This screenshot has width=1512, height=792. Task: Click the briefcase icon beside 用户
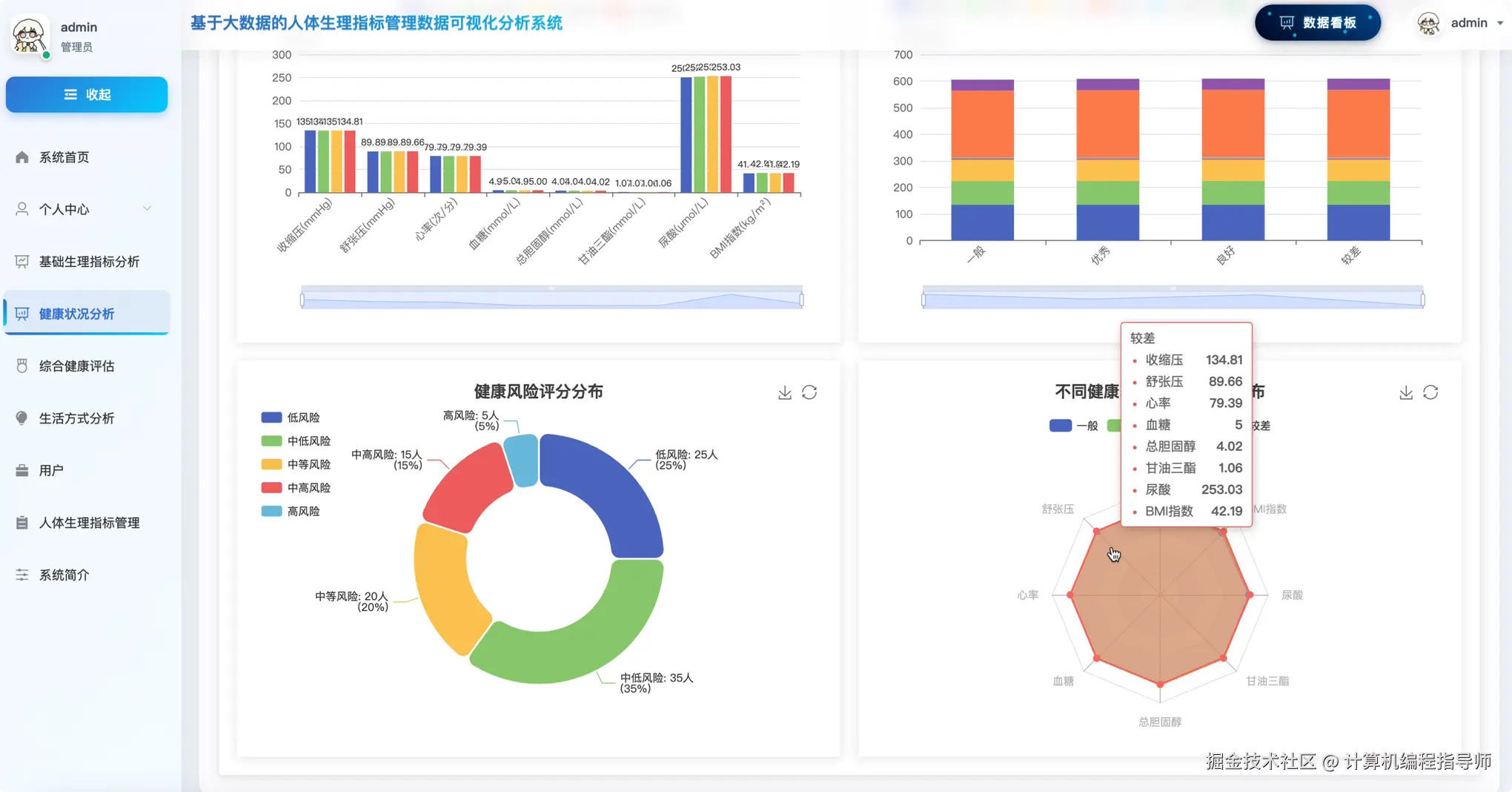[22, 470]
